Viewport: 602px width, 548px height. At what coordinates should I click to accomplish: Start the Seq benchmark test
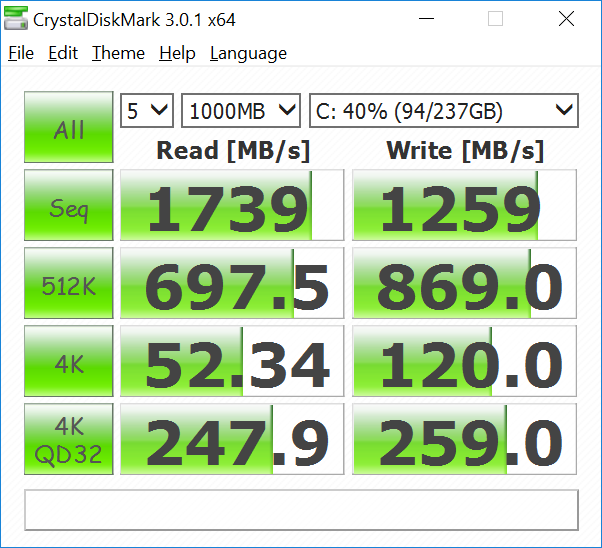69,205
